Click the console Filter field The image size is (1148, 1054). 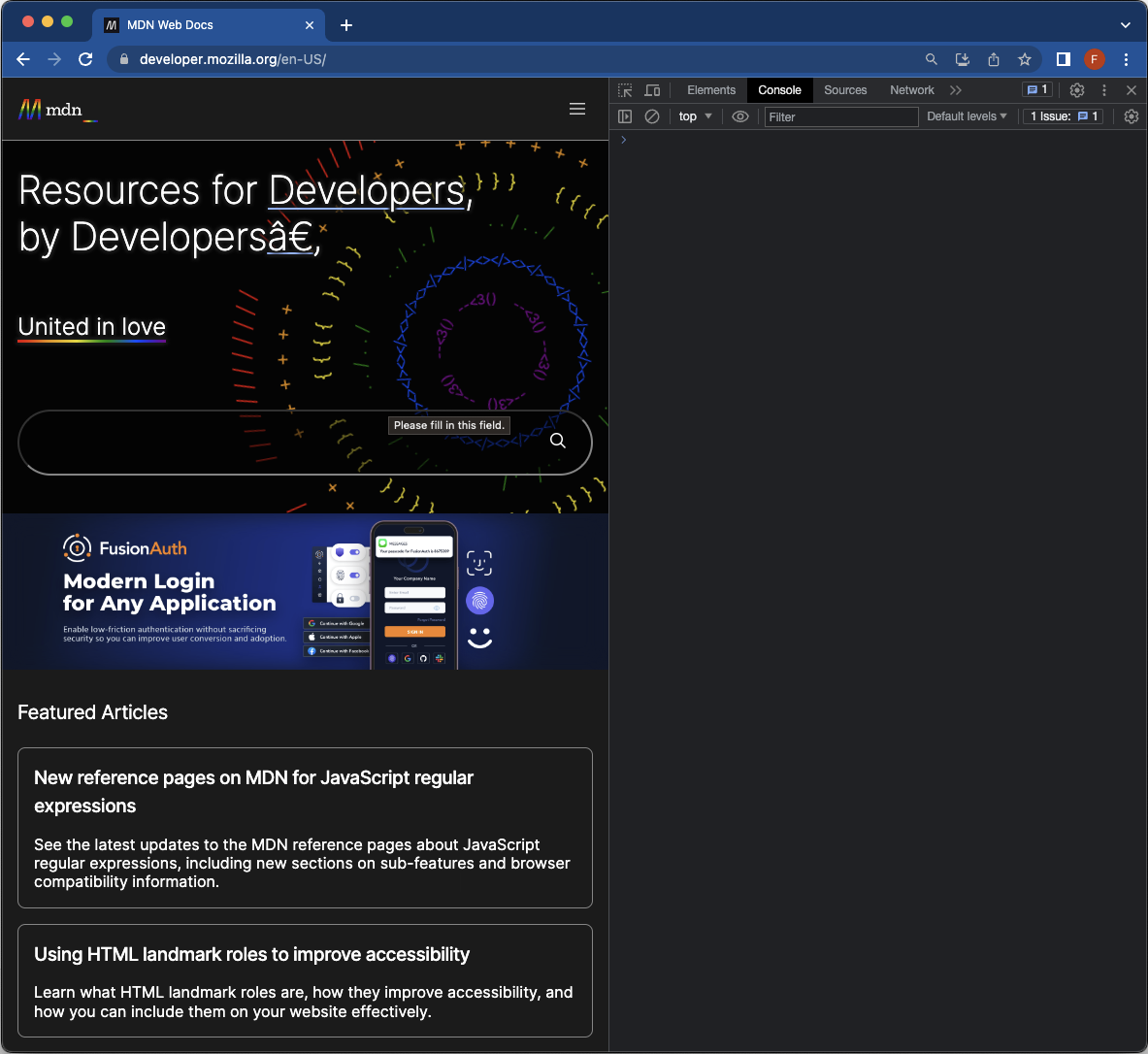pos(841,116)
